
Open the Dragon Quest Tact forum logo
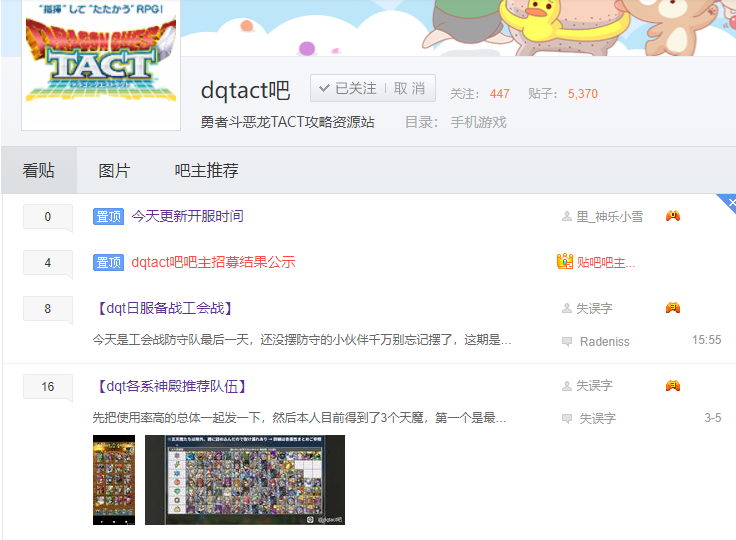[x=101, y=63]
